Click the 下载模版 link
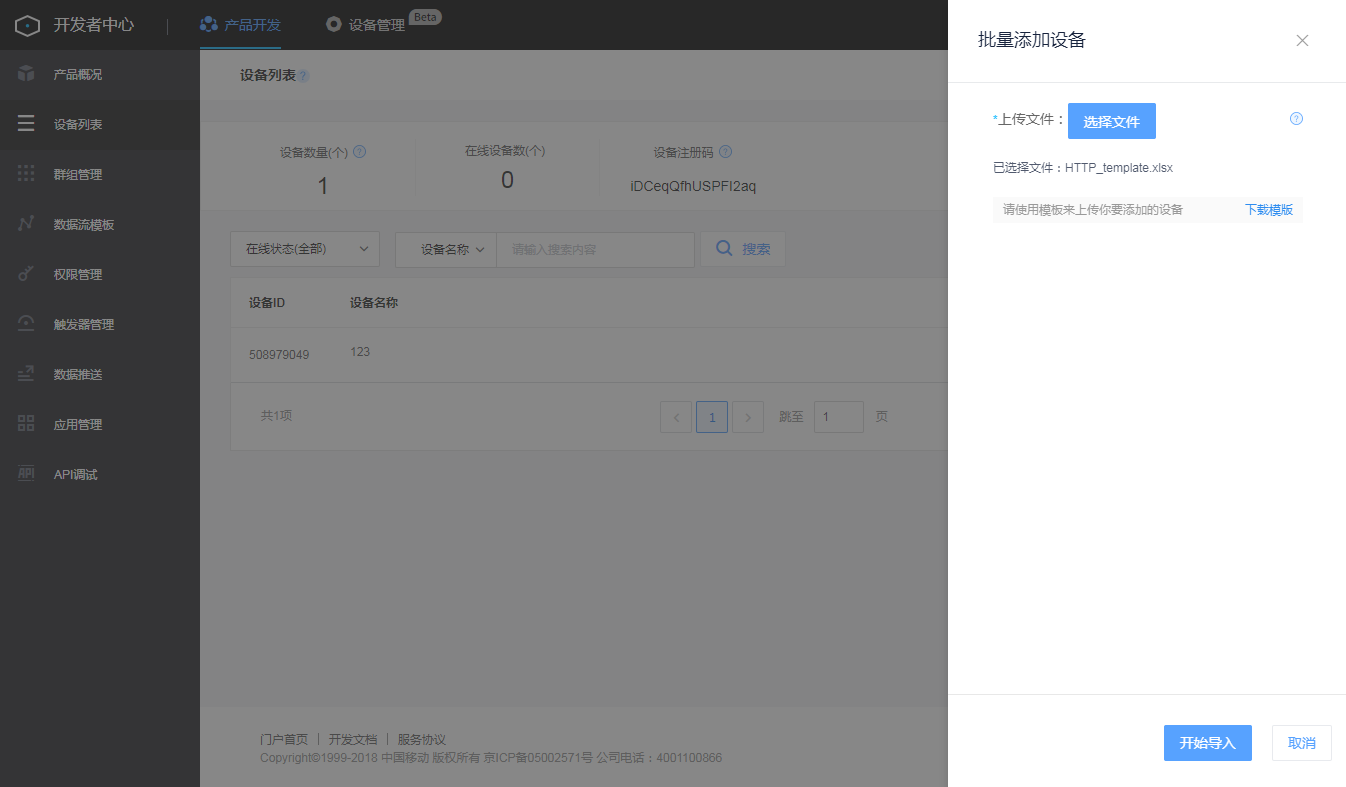 pyautogui.click(x=1268, y=210)
